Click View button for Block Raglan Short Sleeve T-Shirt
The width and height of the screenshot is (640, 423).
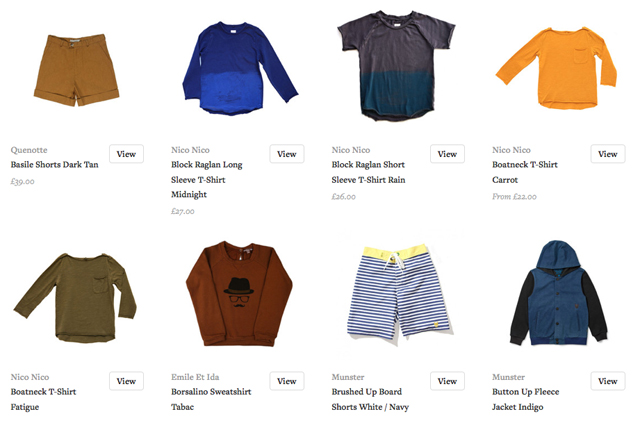pyautogui.click(x=447, y=154)
